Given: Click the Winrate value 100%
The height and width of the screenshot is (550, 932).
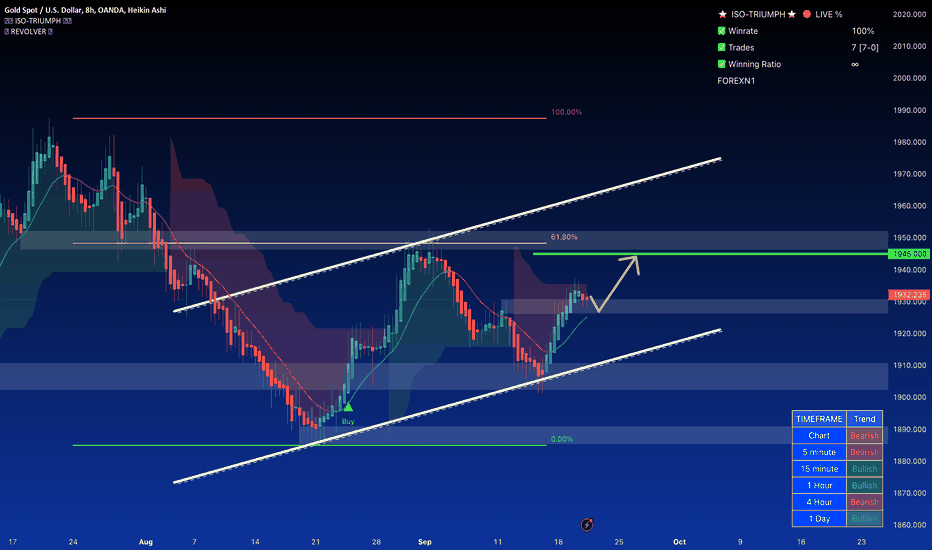Looking at the screenshot, I should coord(862,31).
